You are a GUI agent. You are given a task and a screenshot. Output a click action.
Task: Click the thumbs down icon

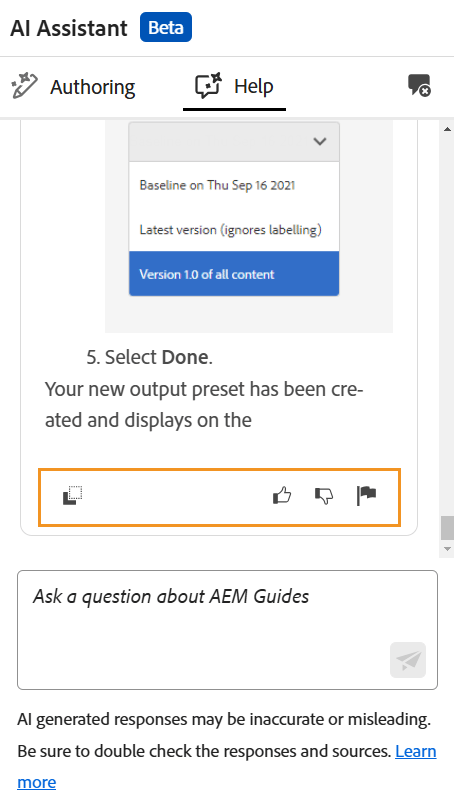324,496
